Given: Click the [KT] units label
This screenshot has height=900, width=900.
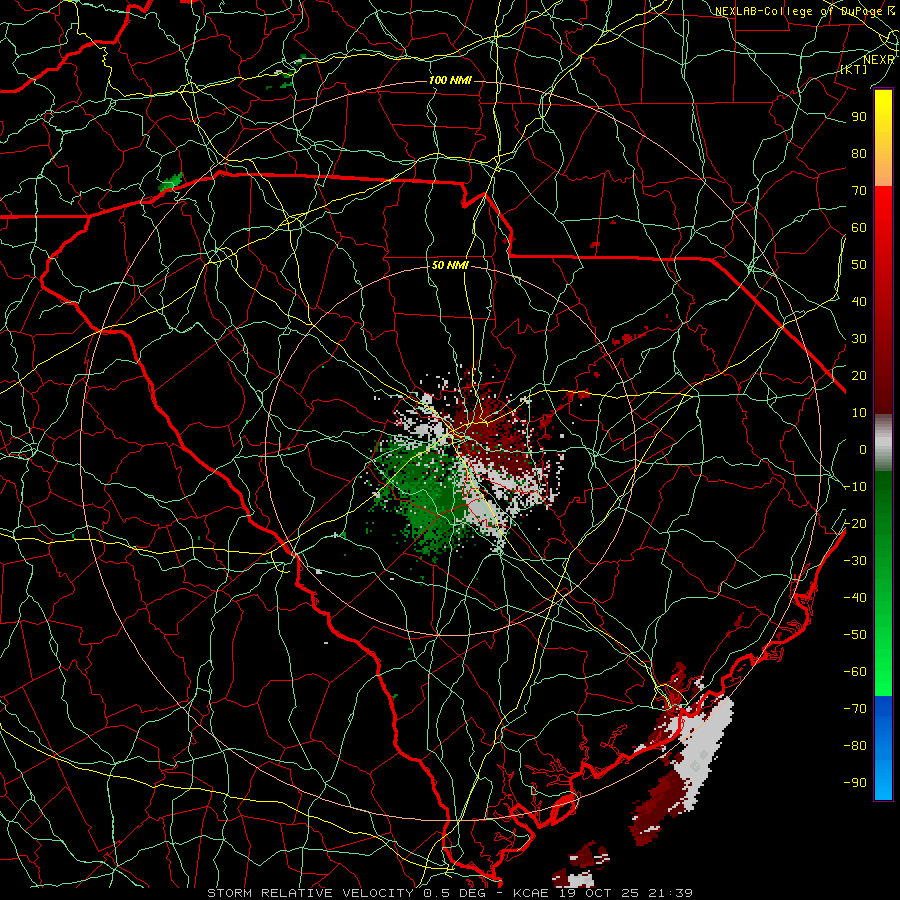Looking at the screenshot, I should [854, 69].
